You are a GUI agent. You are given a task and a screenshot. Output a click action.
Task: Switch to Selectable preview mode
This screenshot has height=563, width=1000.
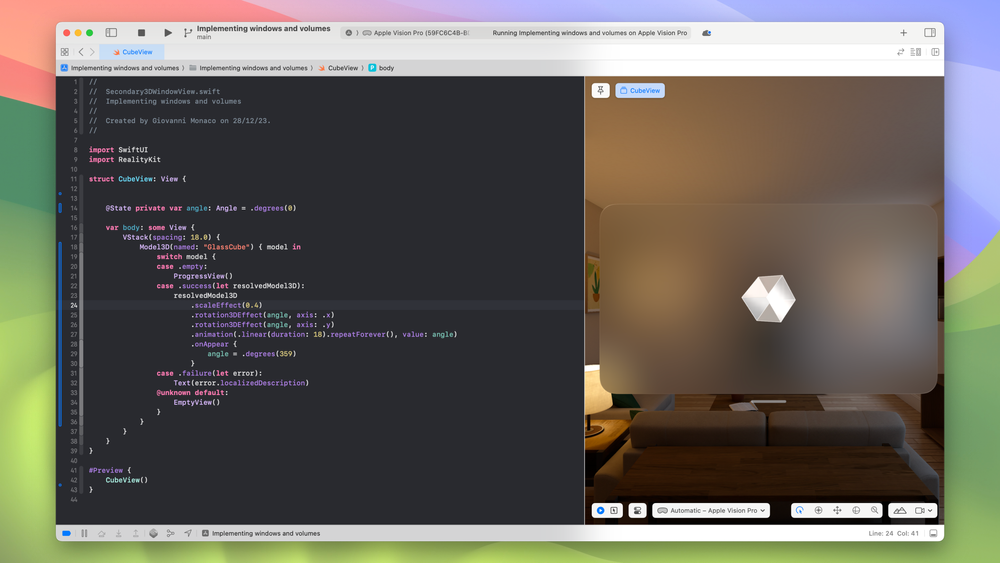(614, 510)
